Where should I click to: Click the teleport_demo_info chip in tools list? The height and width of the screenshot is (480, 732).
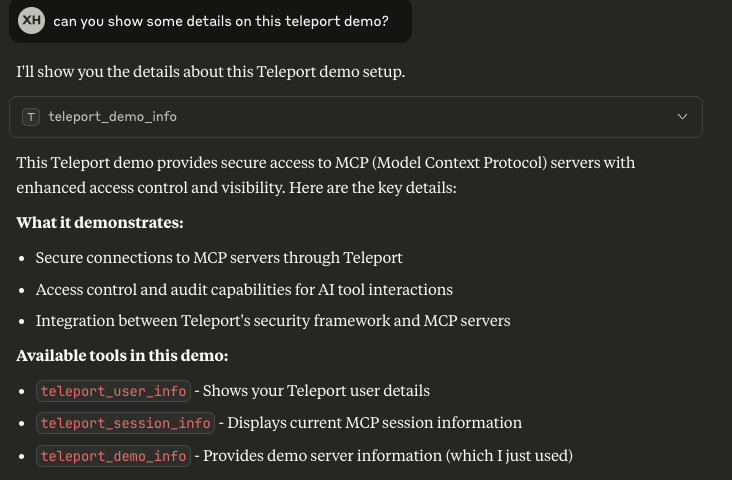click(113, 456)
